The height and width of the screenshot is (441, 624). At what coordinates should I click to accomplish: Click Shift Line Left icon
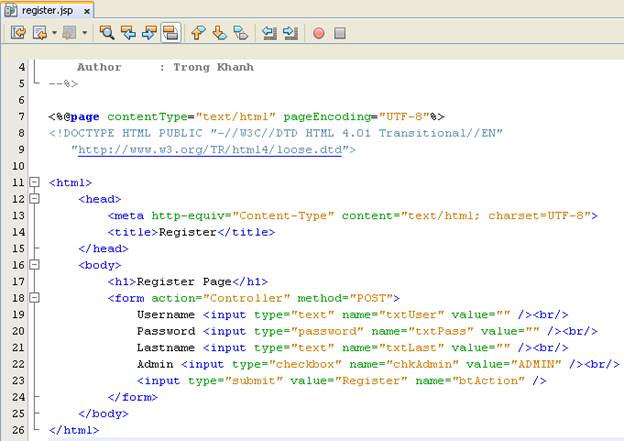point(269,33)
